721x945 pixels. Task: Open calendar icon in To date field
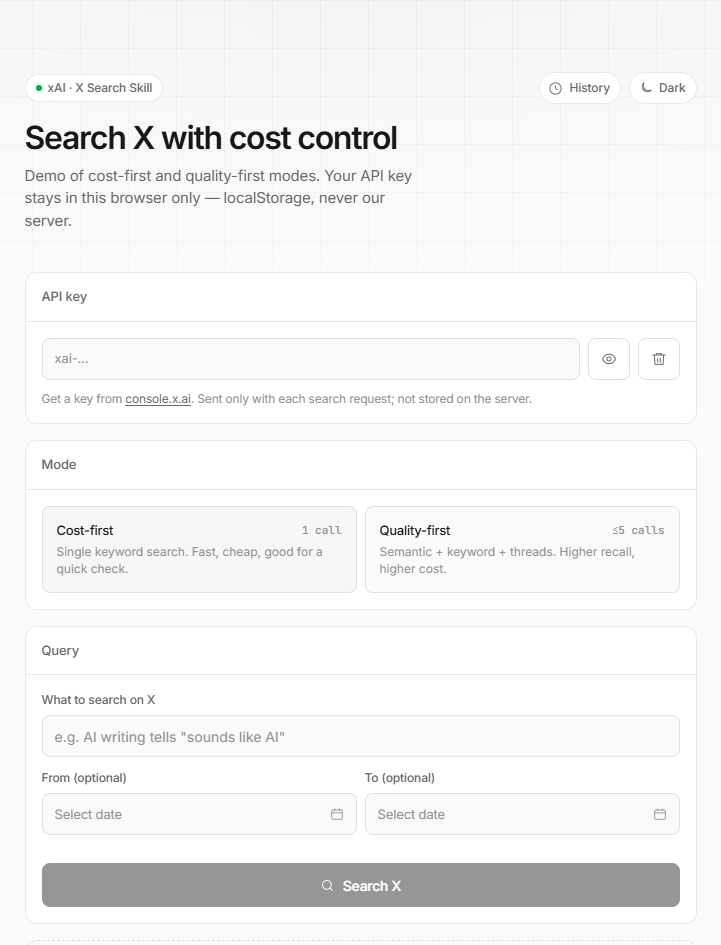[x=660, y=814]
